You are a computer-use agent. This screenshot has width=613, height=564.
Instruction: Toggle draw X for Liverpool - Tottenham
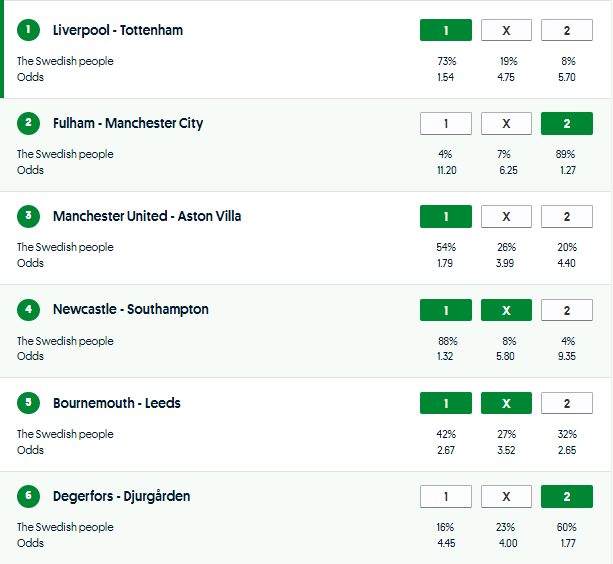point(506,30)
